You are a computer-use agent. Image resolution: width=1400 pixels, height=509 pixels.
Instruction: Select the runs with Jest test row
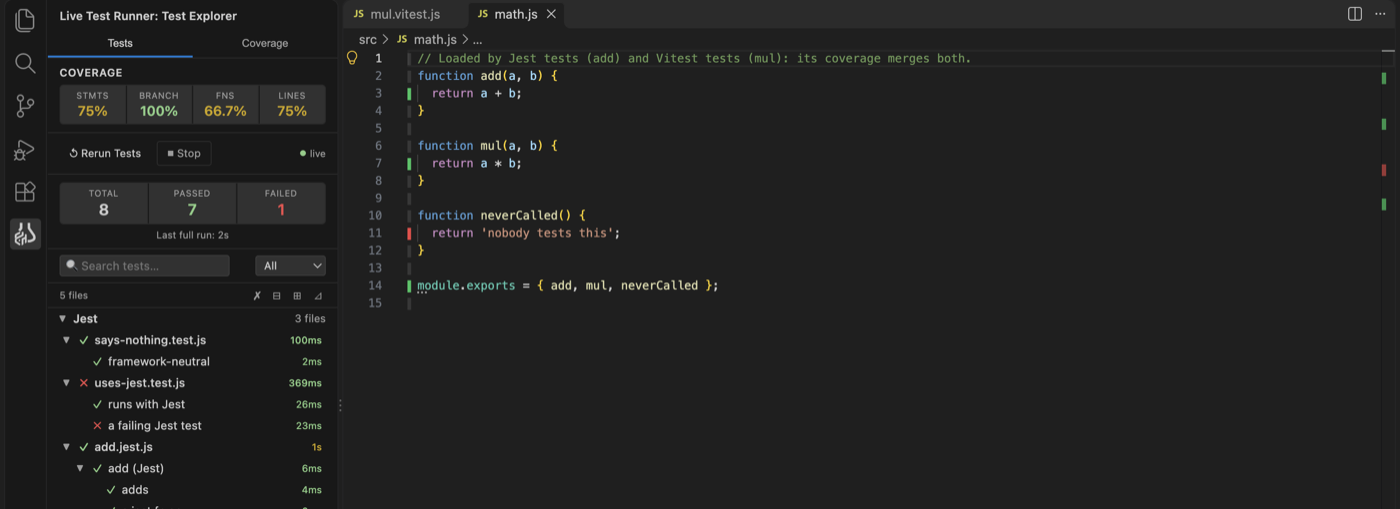[192, 404]
